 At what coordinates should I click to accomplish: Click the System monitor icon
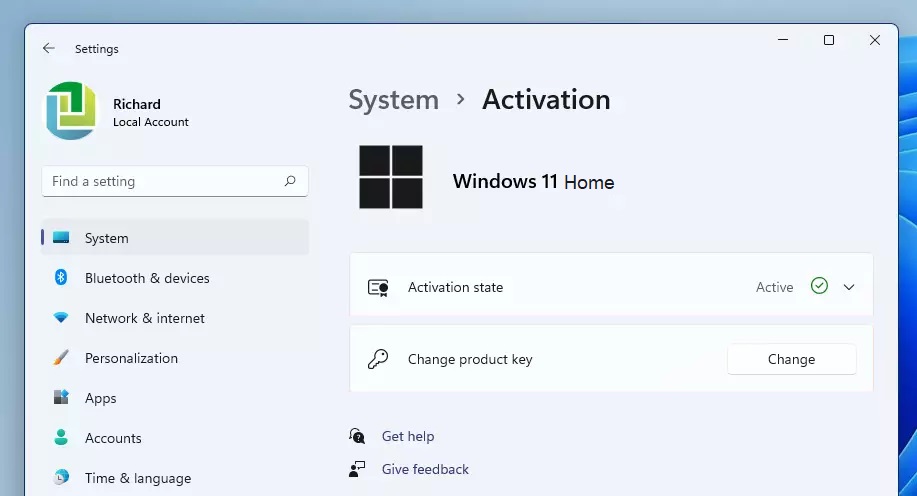[61, 237]
